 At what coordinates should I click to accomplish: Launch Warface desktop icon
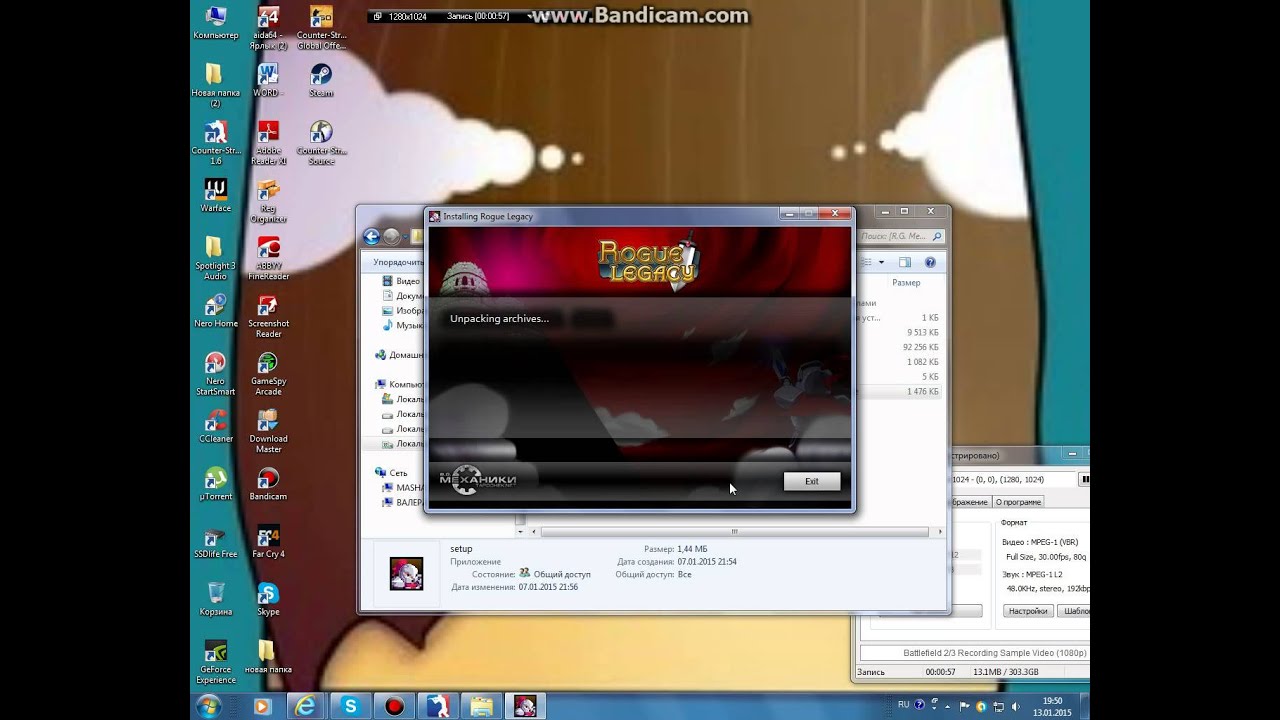click(215, 195)
